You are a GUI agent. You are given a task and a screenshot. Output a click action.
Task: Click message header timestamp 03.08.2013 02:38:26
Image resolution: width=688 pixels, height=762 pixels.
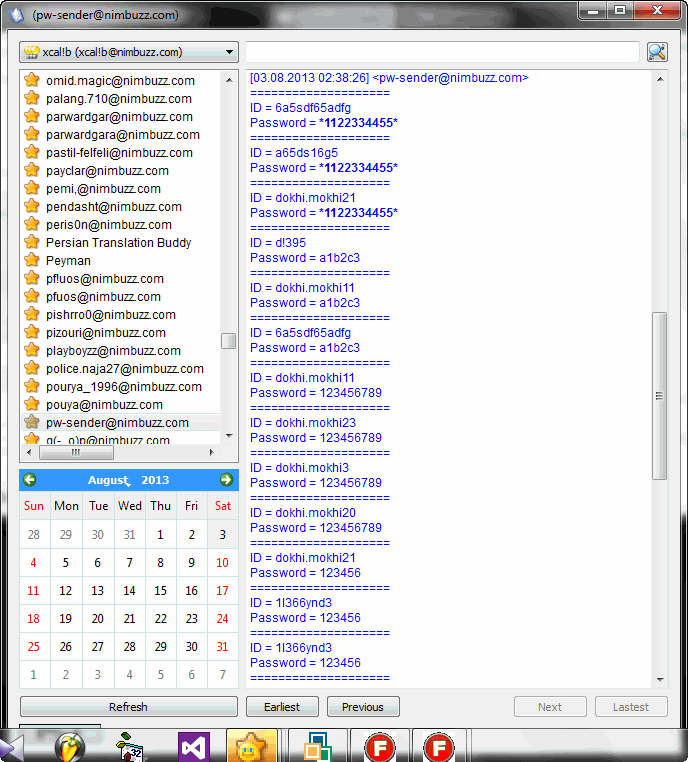click(x=310, y=78)
